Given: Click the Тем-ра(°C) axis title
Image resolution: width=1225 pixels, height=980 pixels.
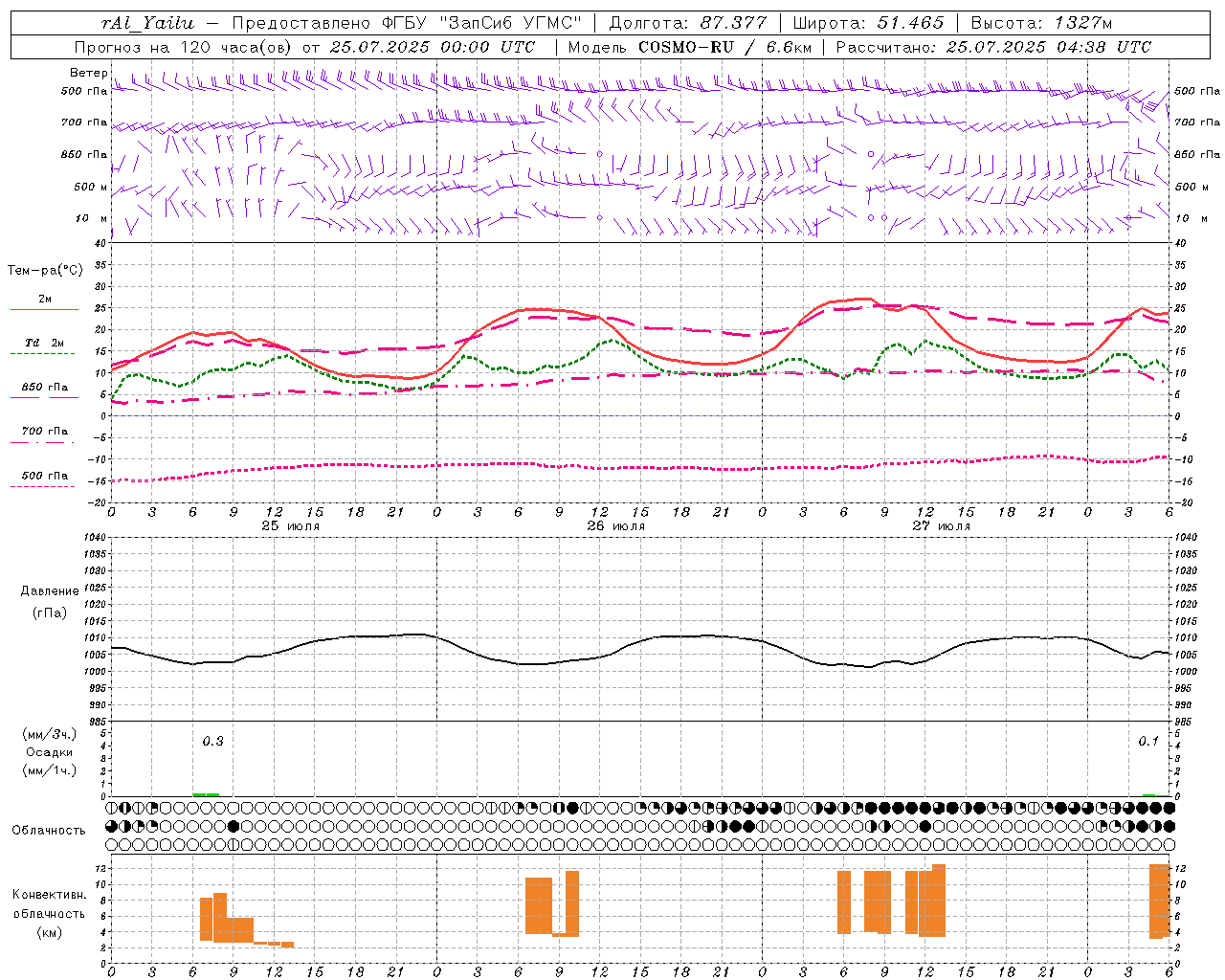Looking at the screenshot, I should [x=45, y=271].
